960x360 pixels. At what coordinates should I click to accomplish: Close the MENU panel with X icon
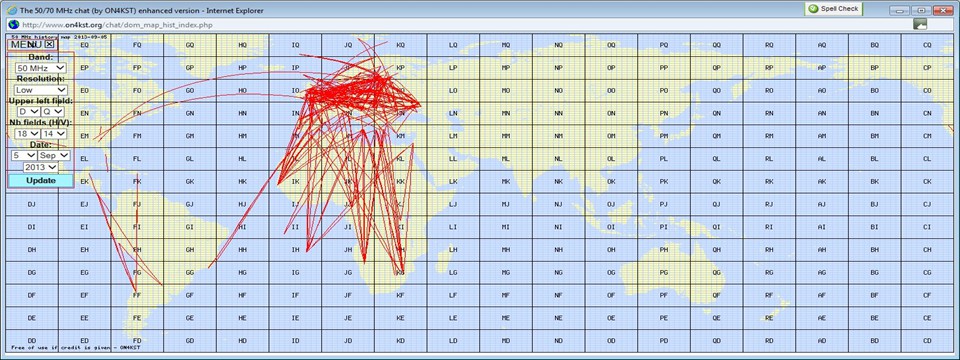[x=50, y=44]
